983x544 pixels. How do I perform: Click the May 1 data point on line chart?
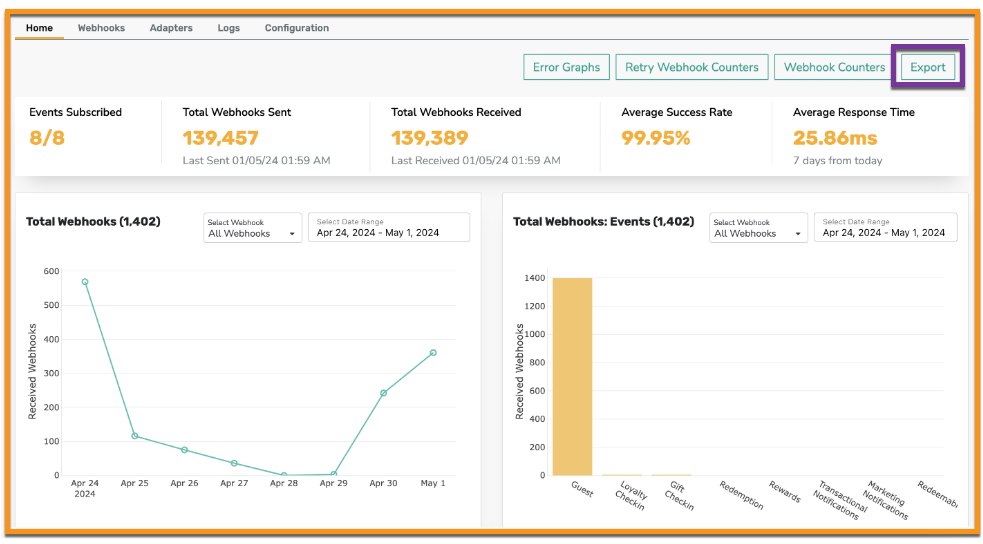click(433, 353)
